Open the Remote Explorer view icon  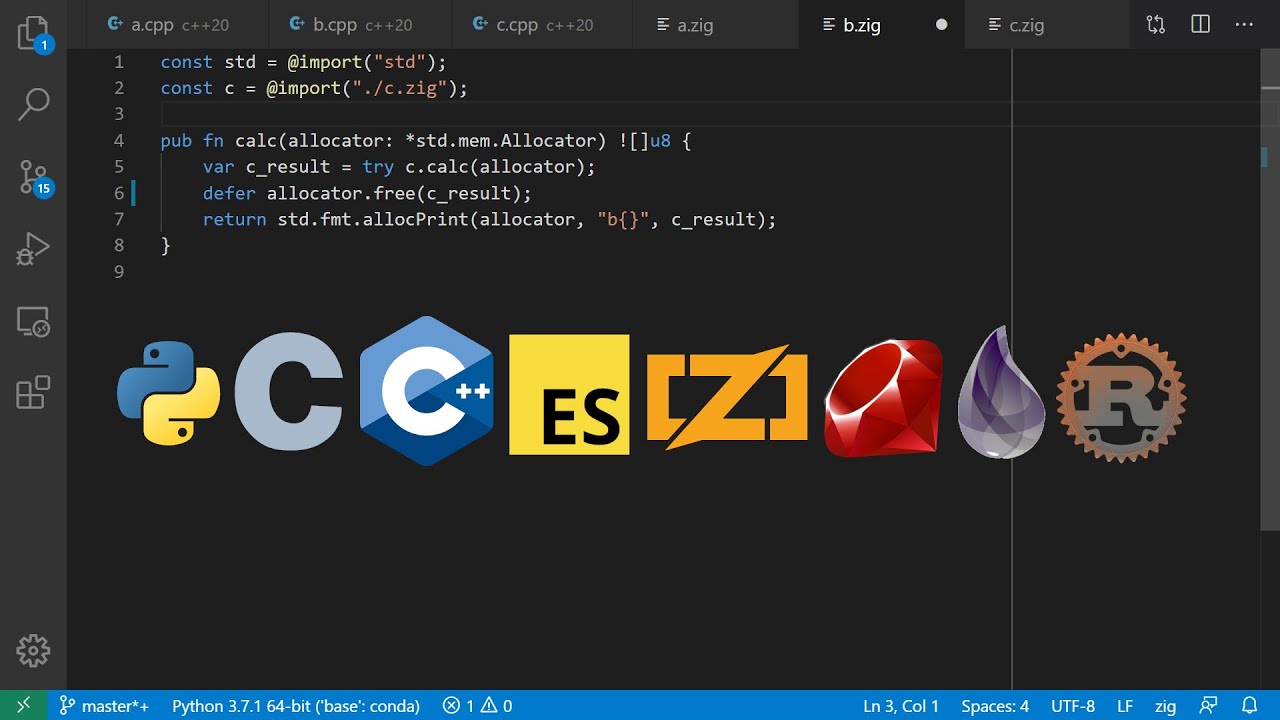tap(33, 322)
